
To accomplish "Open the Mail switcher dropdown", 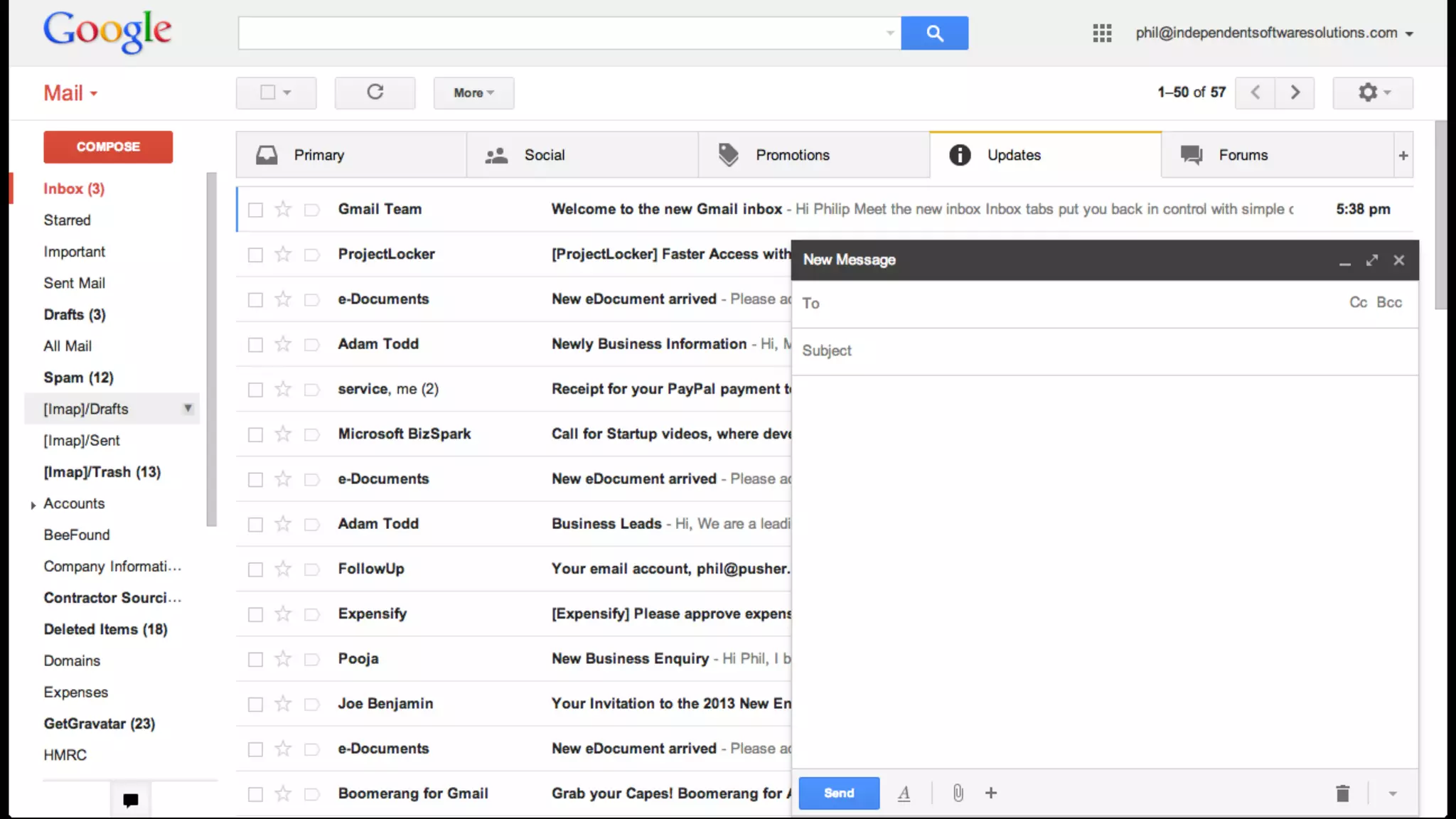I will (70, 93).
